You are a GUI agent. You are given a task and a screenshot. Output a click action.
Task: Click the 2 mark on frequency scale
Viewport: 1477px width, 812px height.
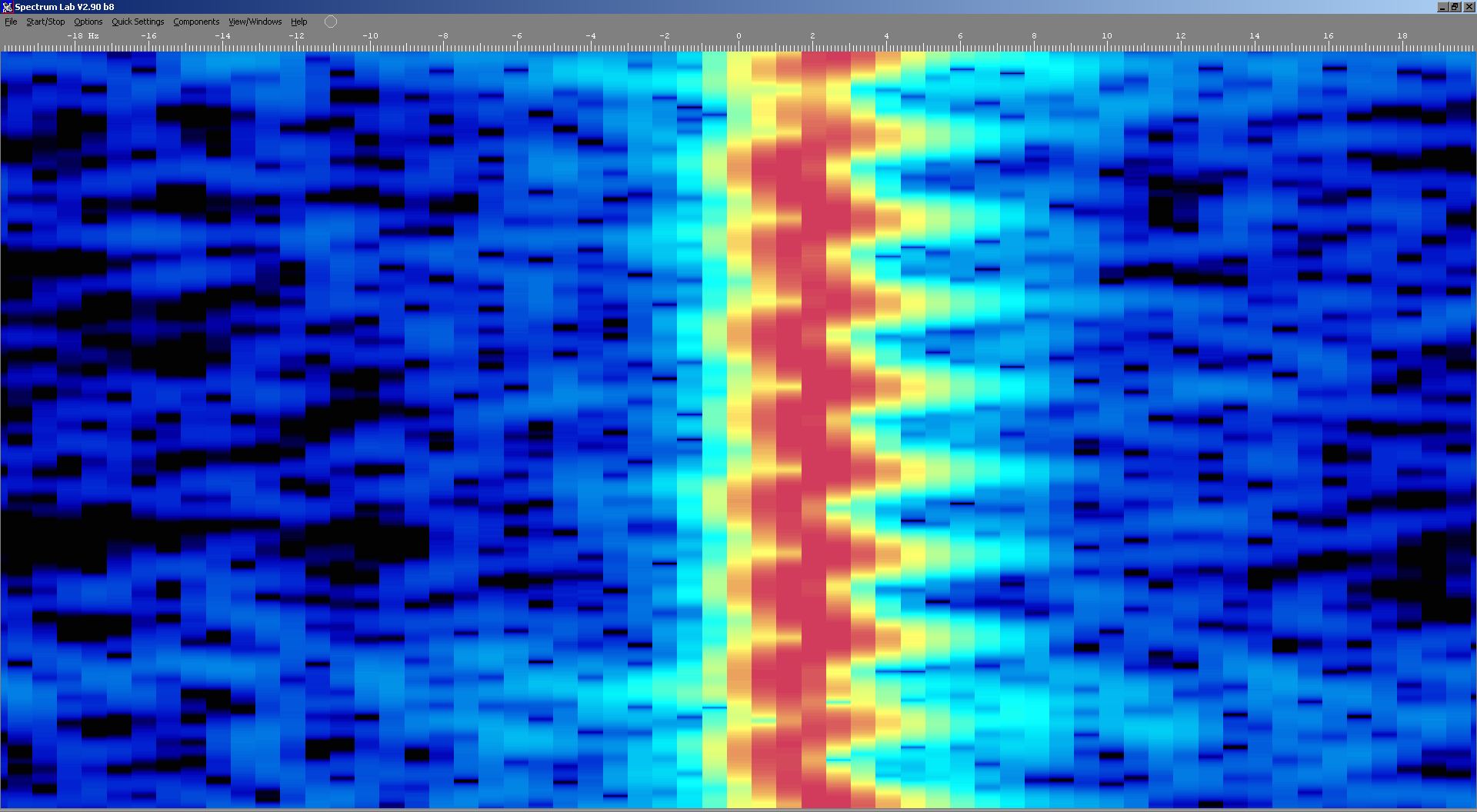(812, 36)
